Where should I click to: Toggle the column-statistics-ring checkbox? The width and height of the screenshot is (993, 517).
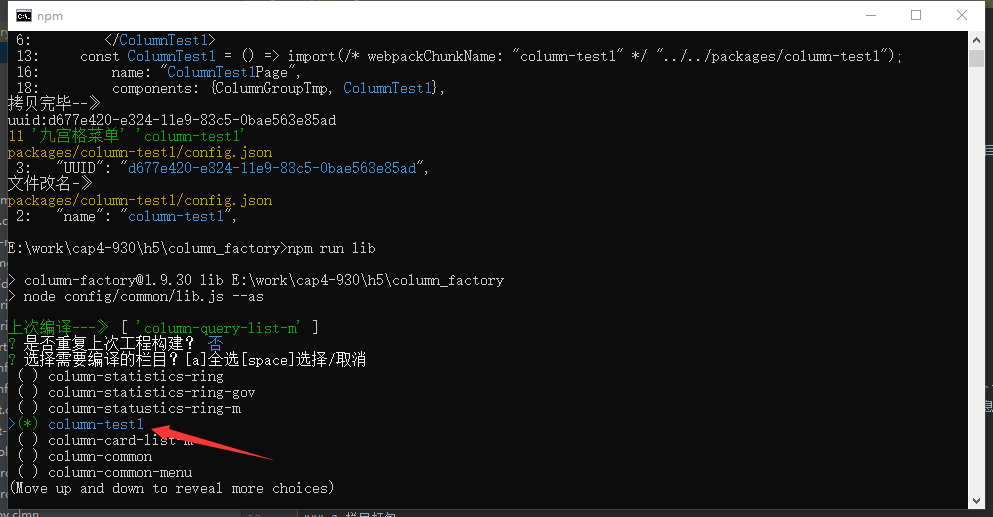(28, 377)
